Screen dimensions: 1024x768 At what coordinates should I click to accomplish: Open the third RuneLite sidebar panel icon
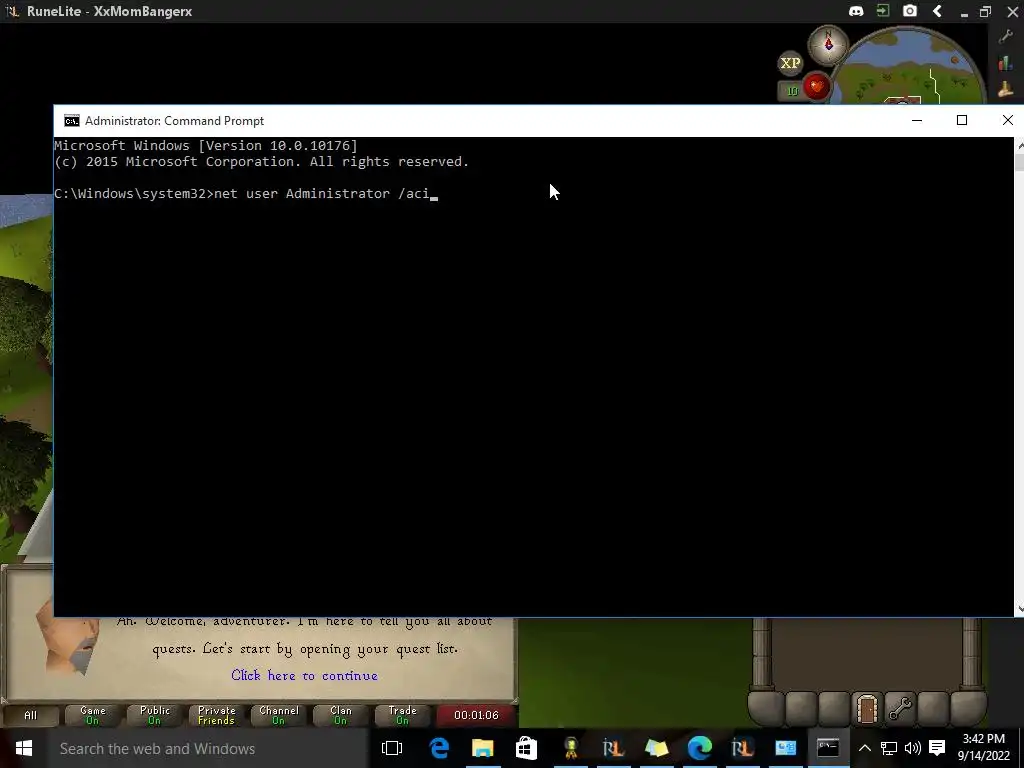[x=1006, y=89]
